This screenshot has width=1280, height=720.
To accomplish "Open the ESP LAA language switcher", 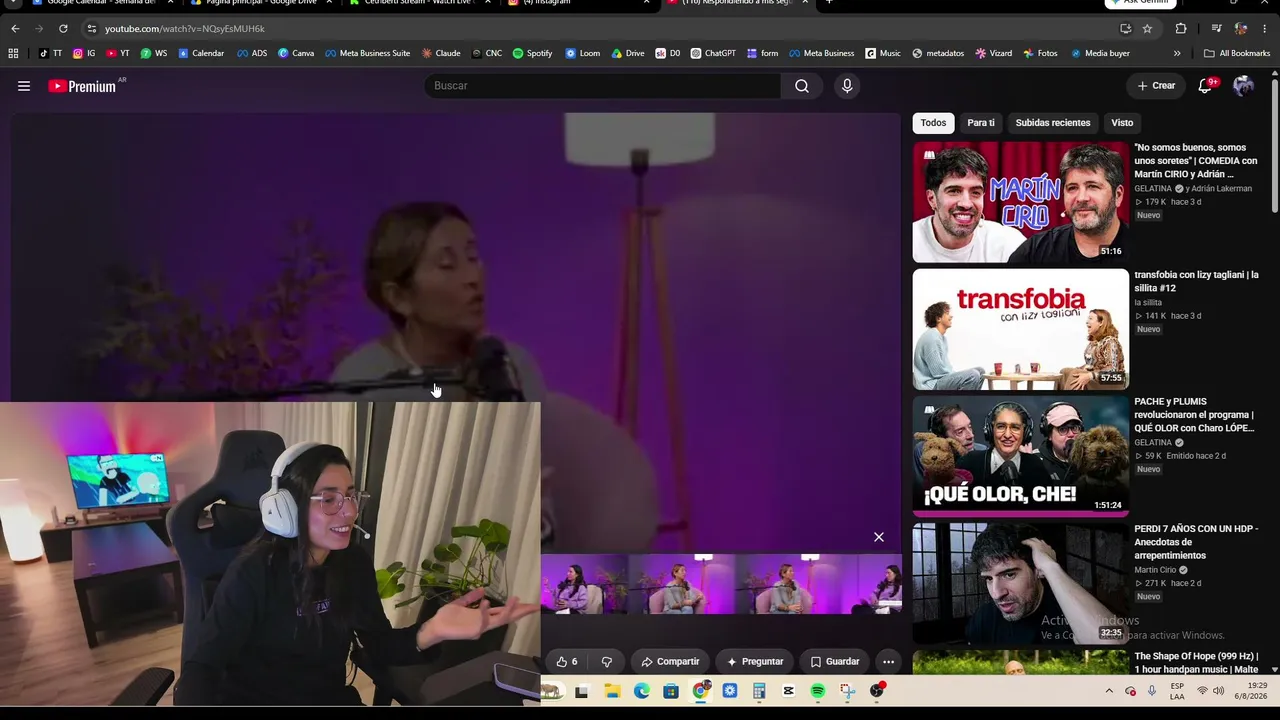I will coord(1177,691).
